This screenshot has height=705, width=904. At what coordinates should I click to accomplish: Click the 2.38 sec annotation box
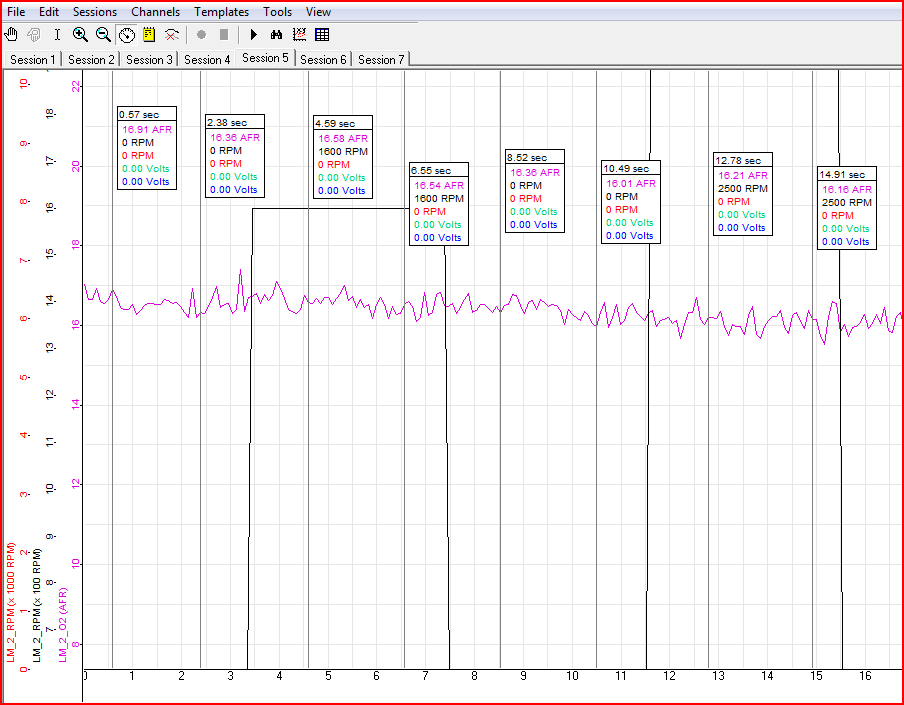pyautogui.click(x=235, y=156)
